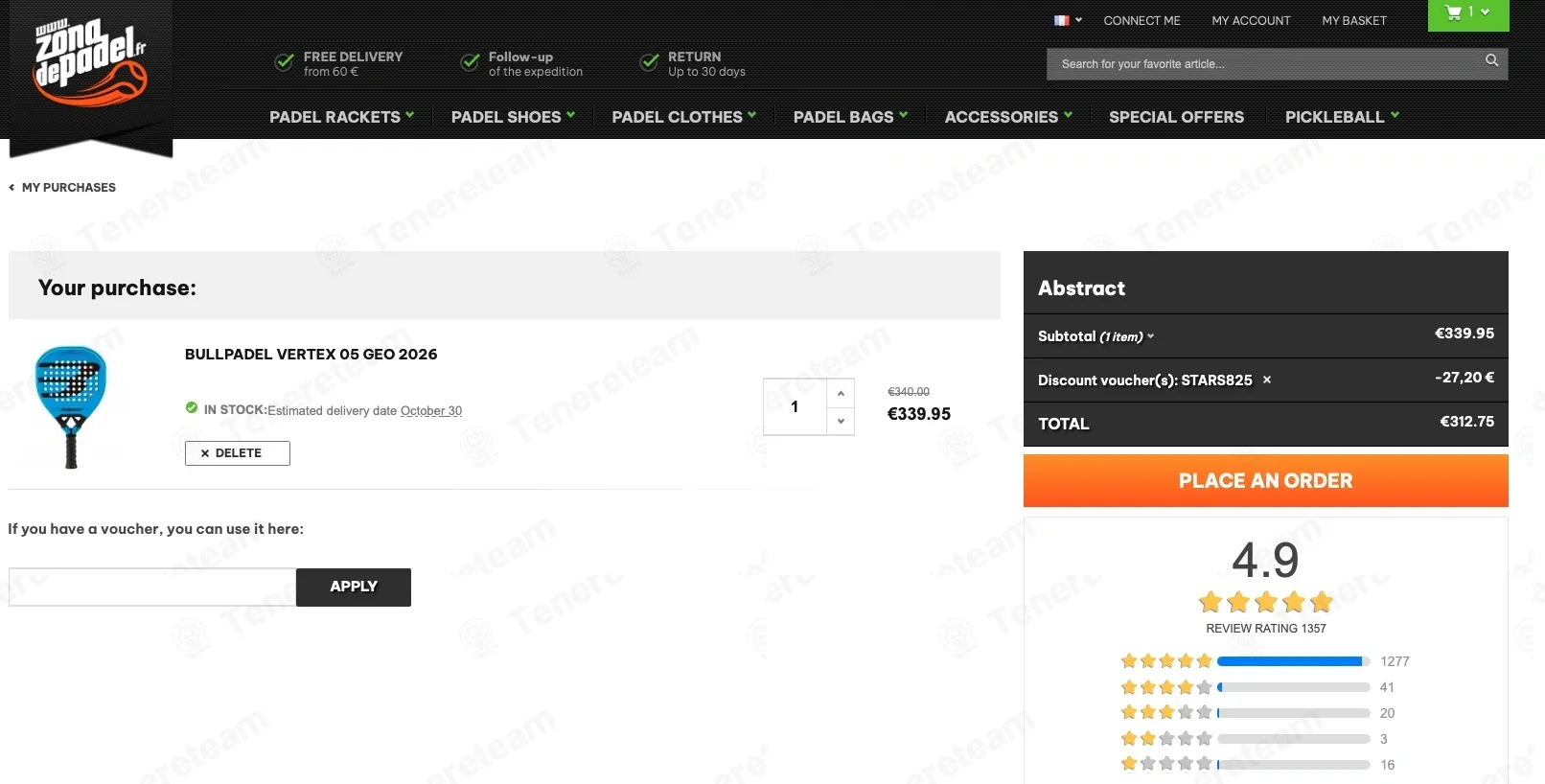The height and width of the screenshot is (784, 1545).
Task: Click the Apply voucher button
Action: click(354, 587)
